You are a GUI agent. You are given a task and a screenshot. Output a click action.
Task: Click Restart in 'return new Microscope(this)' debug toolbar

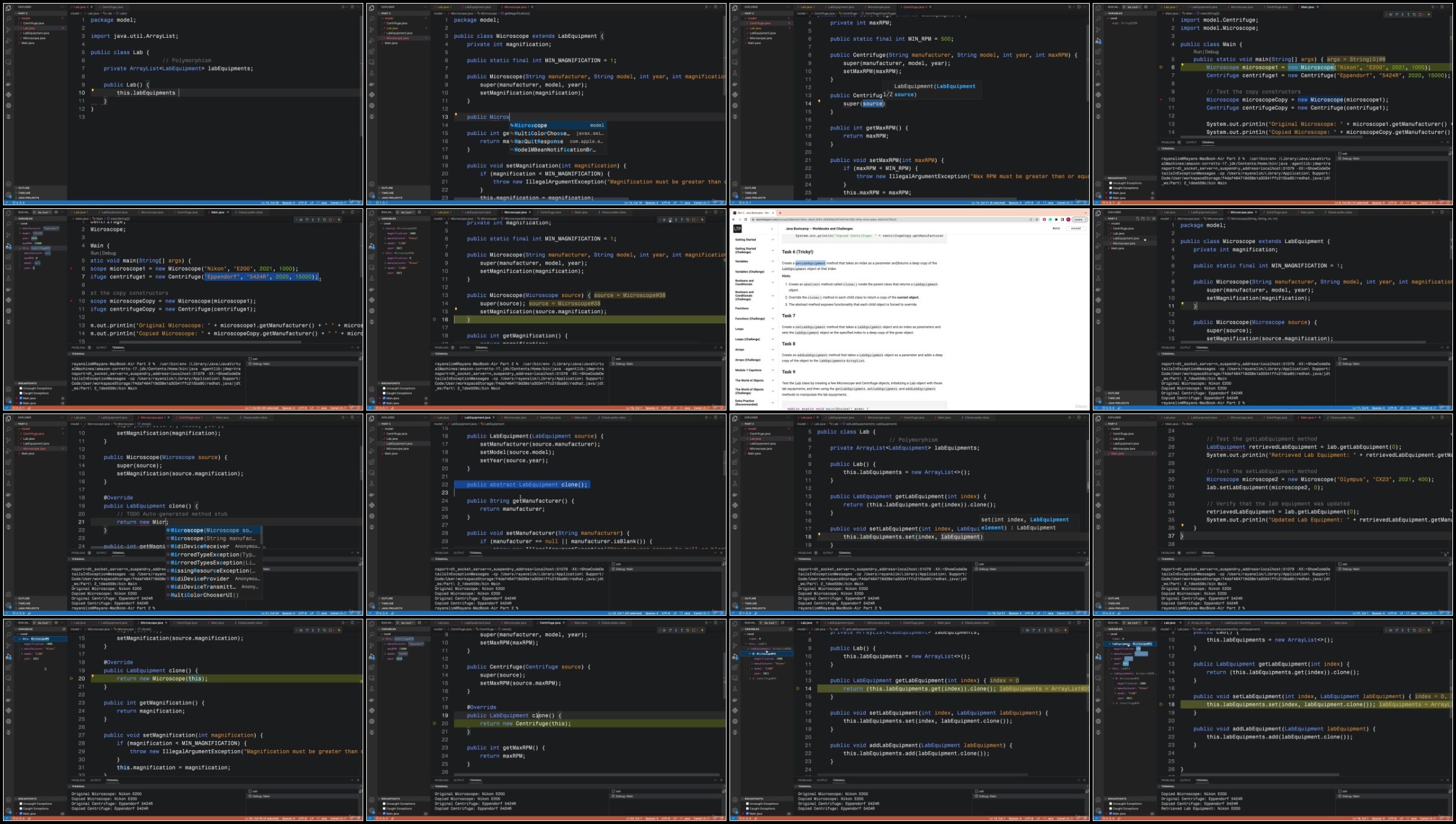click(x=324, y=630)
